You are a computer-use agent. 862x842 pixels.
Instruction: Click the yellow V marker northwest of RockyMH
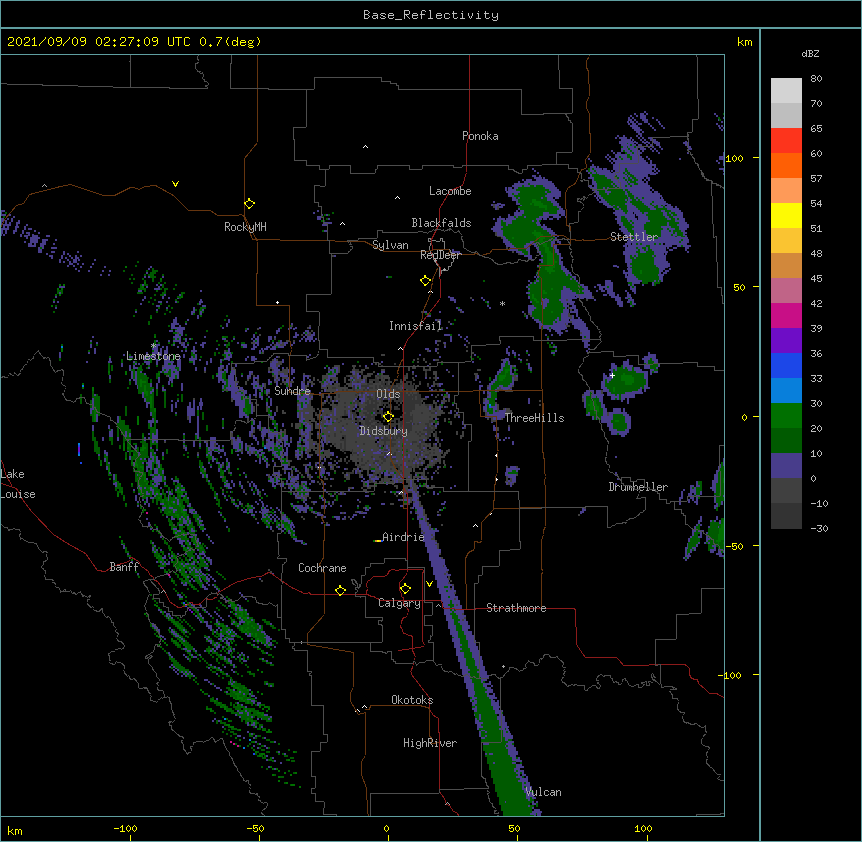(175, 184)
